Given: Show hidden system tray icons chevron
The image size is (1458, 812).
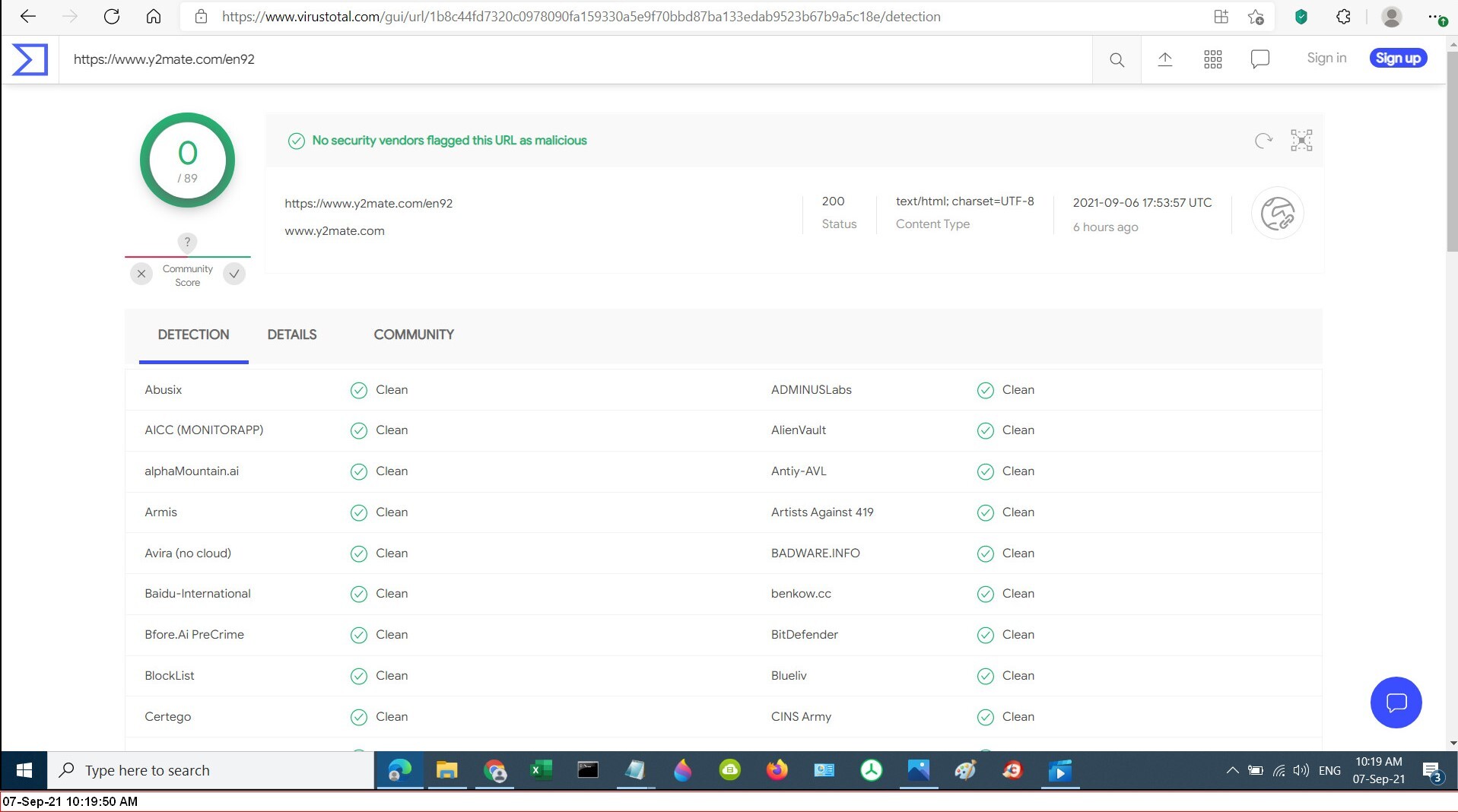Looking at the screenshot, I should (1232, 770).
